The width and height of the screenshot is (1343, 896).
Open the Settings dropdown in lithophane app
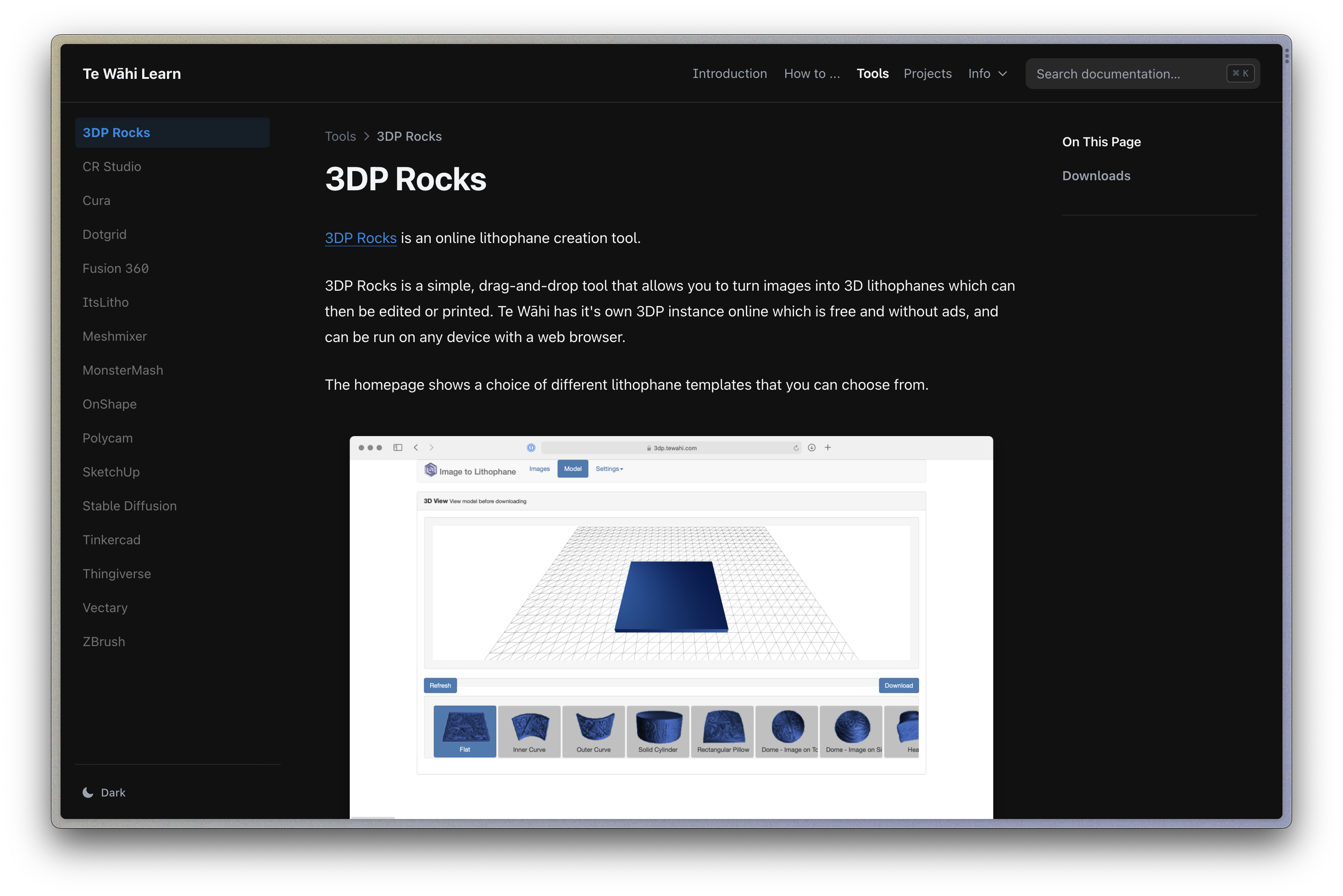(609, 469)
